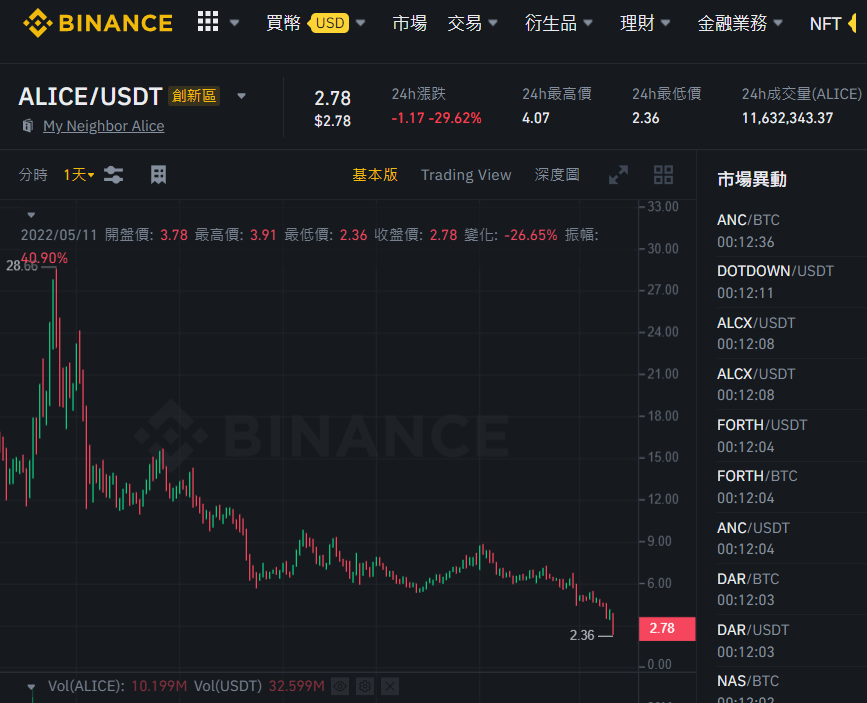This screenshot has width=867, height=703.
Task: Click the 24h最低價 value 2.36
Action: coord(646,118)
